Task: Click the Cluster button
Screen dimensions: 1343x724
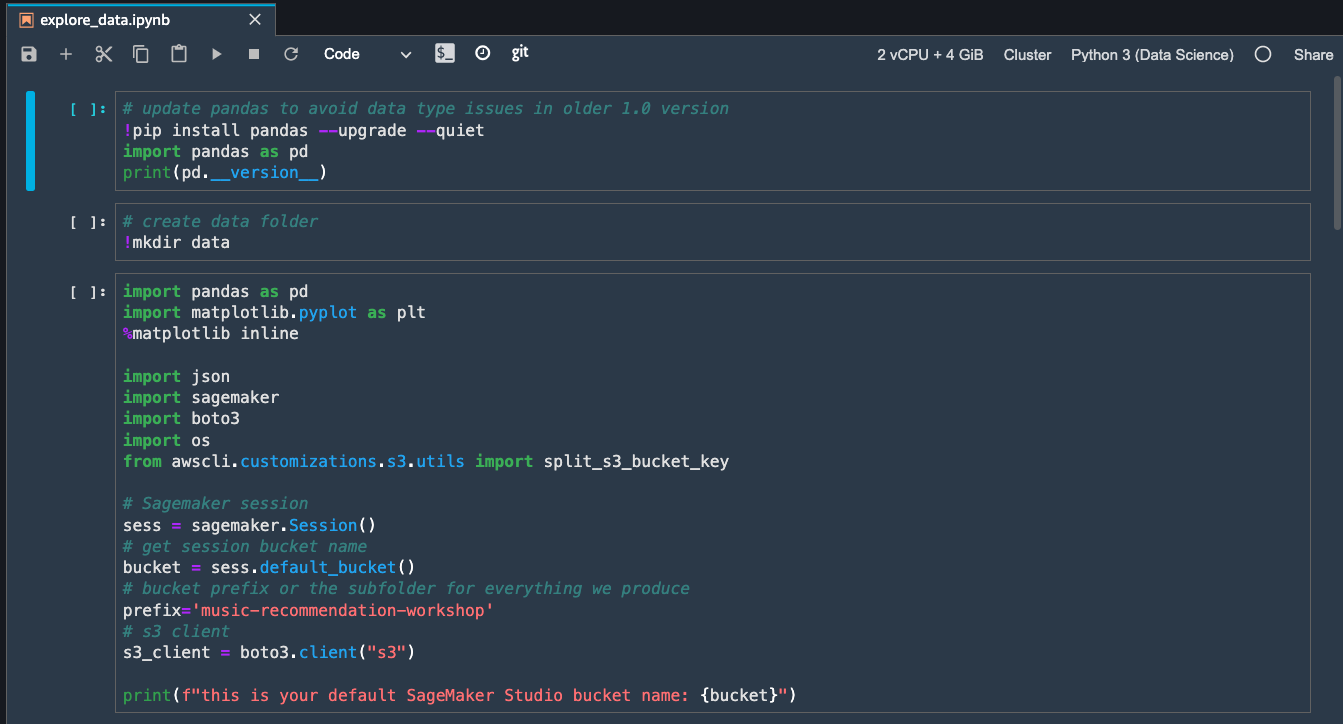Action: 1027,55
